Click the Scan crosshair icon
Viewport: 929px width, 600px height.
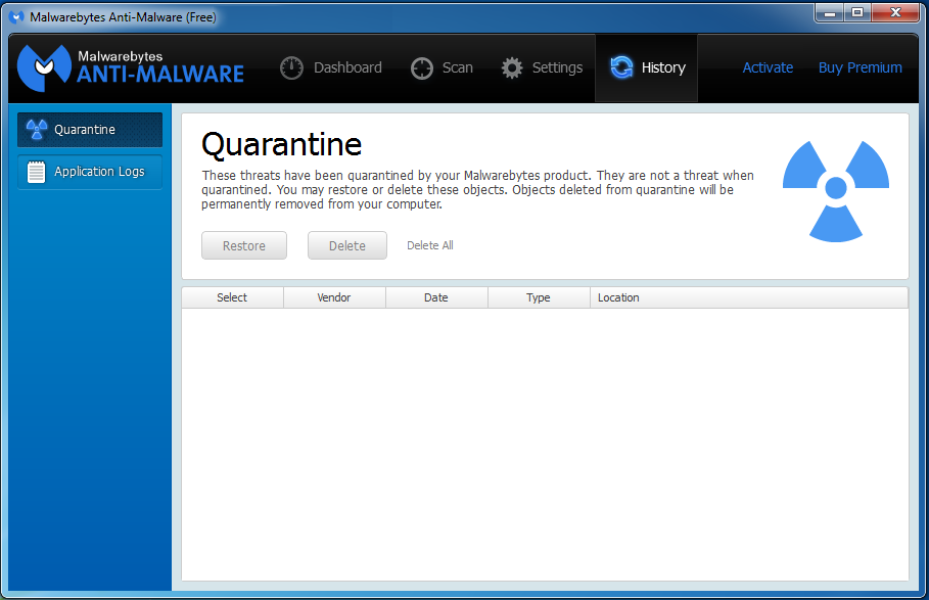(422, 68)
